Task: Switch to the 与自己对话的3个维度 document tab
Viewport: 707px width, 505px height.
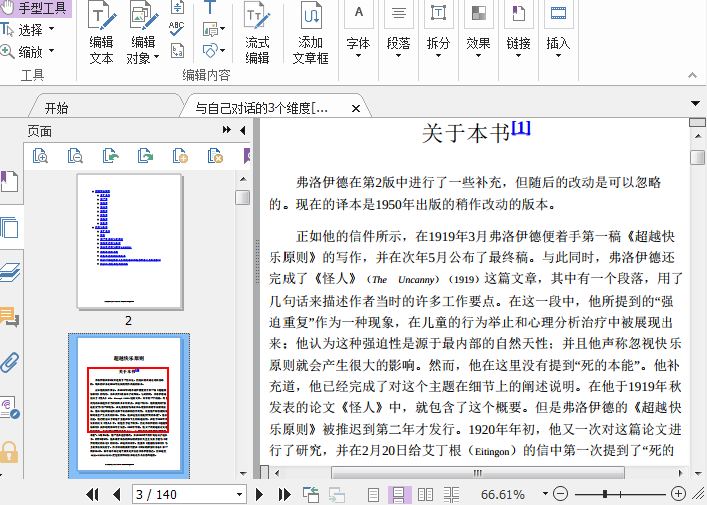Action: (262, 108)
